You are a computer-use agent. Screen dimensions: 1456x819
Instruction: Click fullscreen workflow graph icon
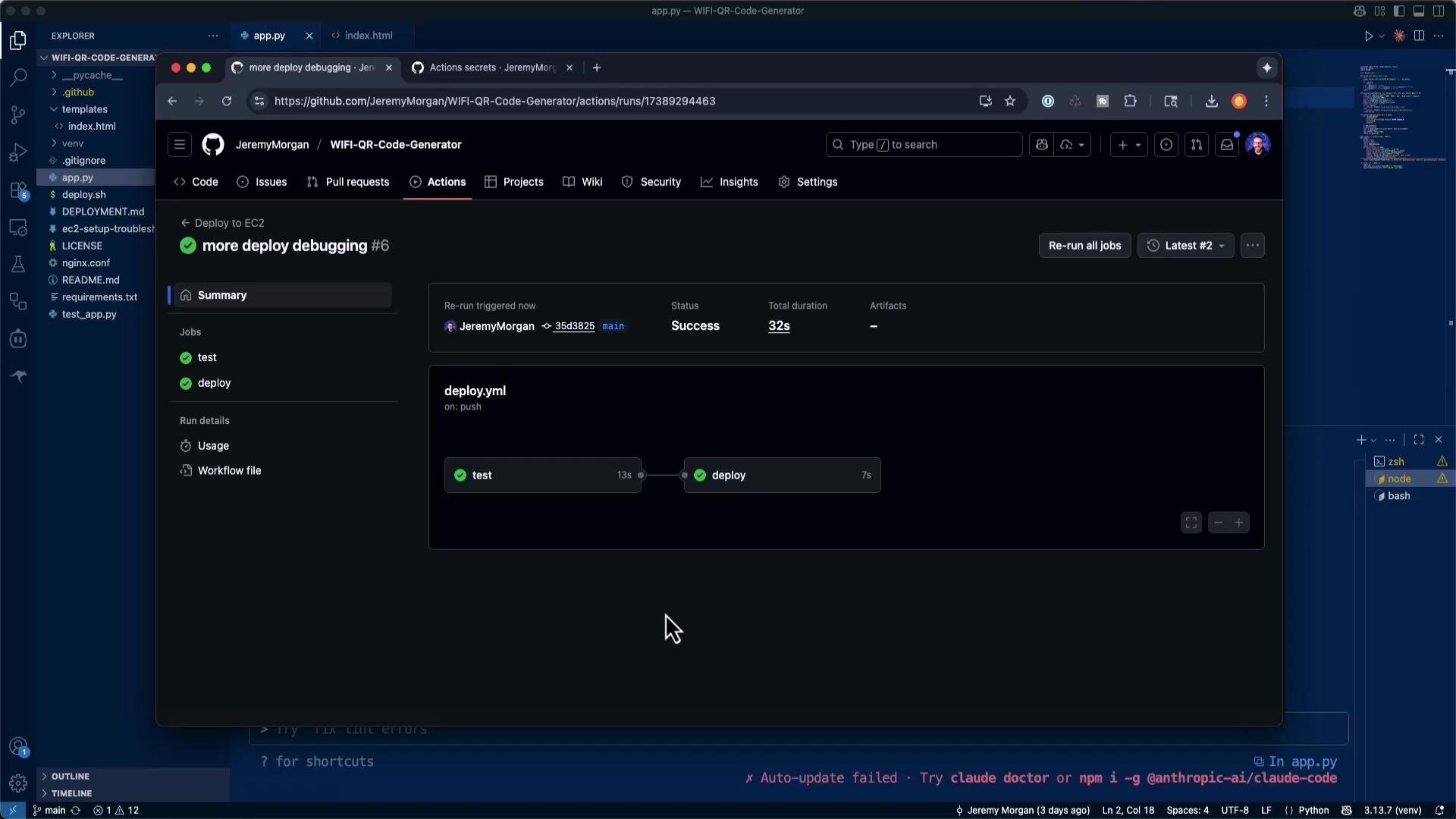click(x=1191, y=522)
